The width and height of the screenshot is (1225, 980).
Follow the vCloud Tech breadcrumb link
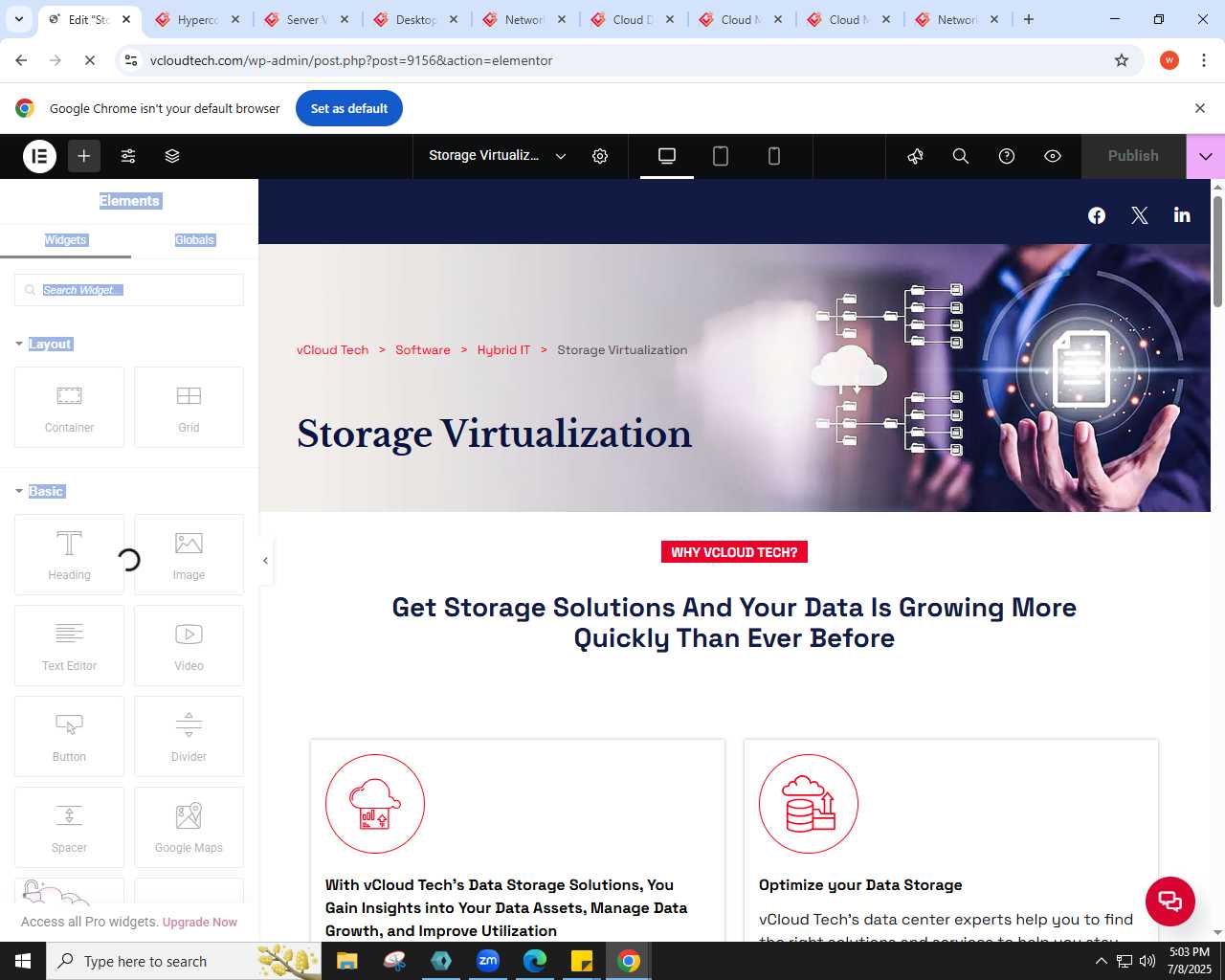click(332, 350)
